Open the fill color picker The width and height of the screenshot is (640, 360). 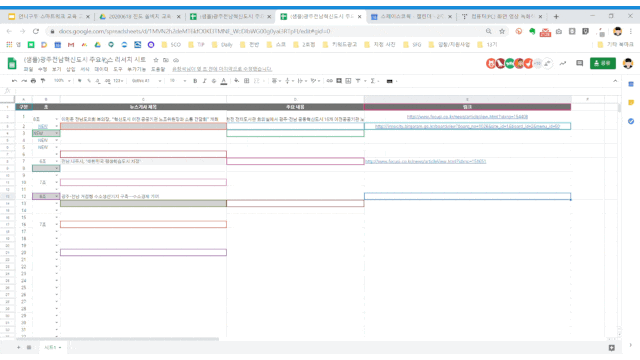[x=236, y=81]
